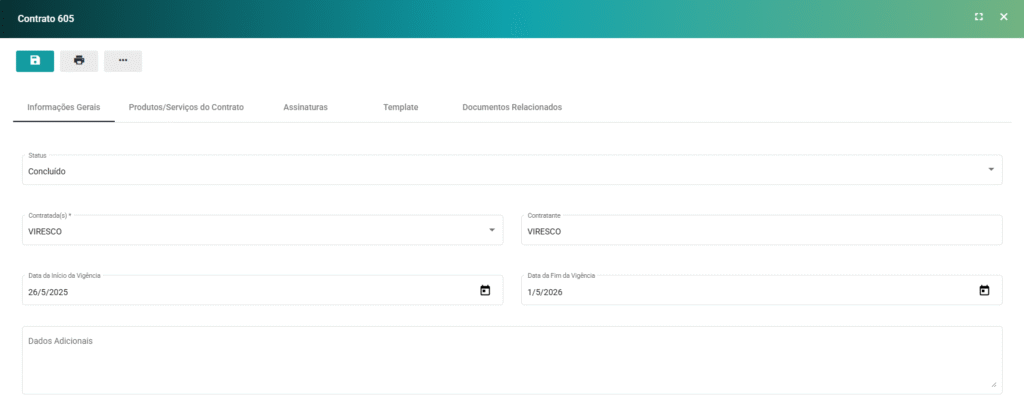Open calendar picker for Data de Fim da Vigência
The image size is (1024, 401).
point(984,291)
